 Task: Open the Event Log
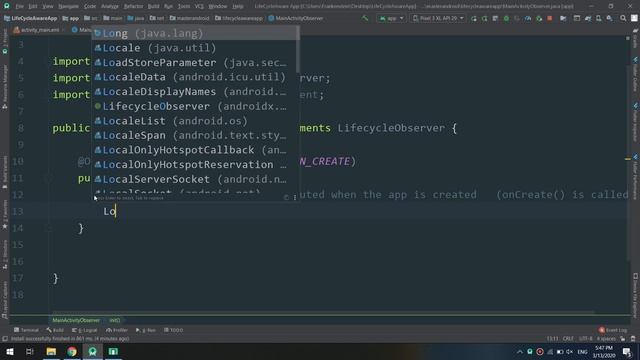[x=613, y=330]
